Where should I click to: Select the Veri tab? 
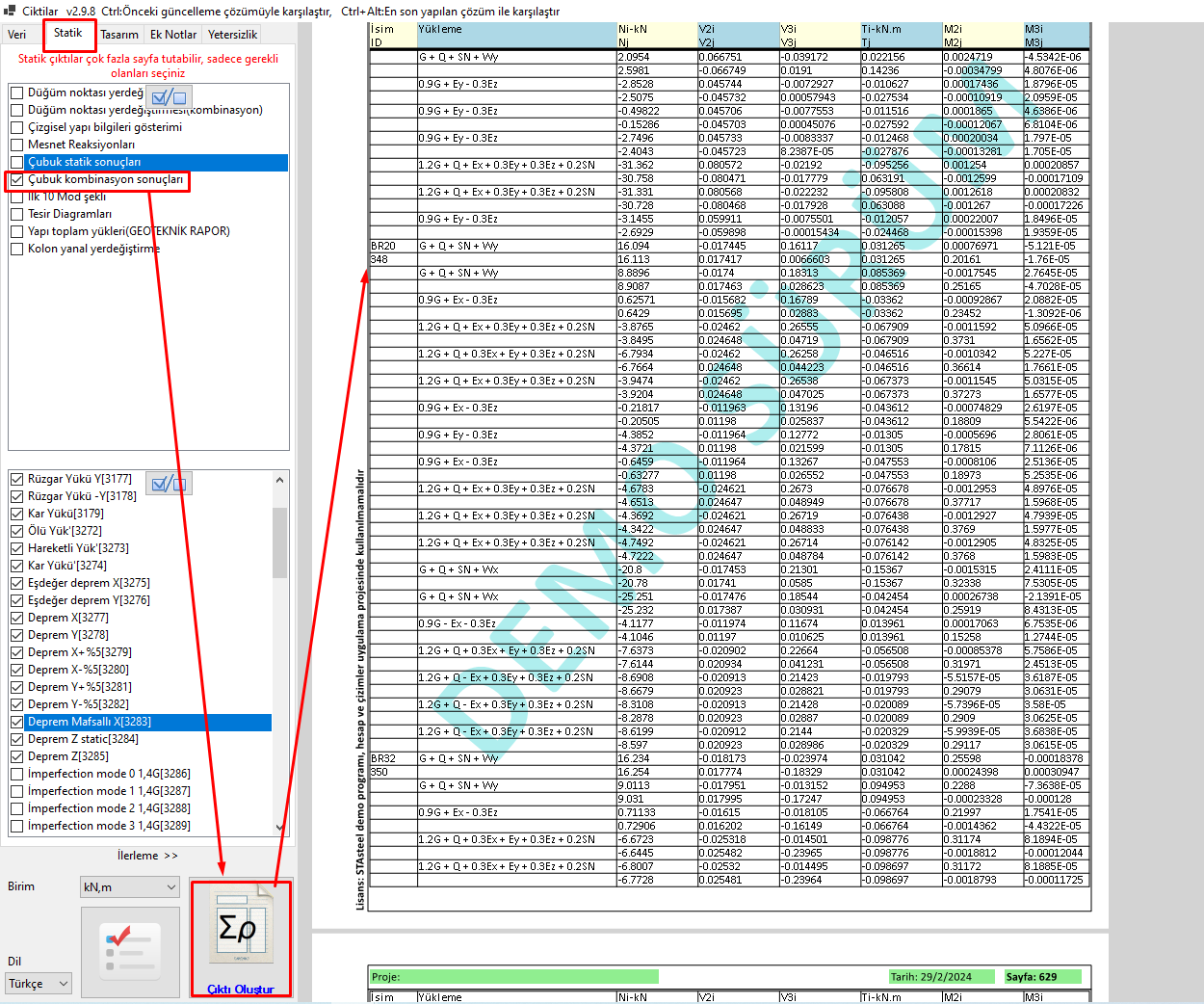click(x=17, y=35)
